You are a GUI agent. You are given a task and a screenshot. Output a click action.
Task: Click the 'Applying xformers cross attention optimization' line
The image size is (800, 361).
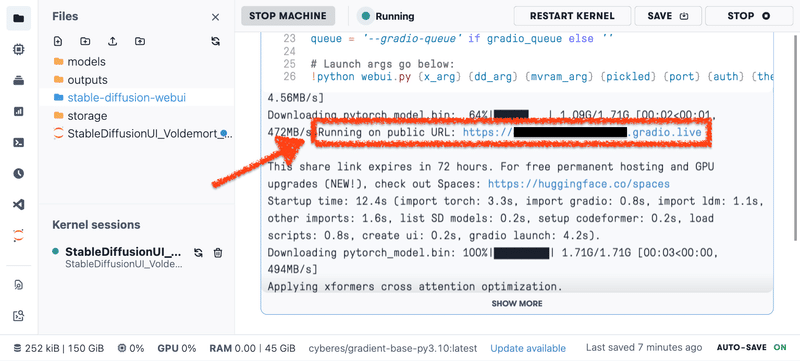(415, 287)
